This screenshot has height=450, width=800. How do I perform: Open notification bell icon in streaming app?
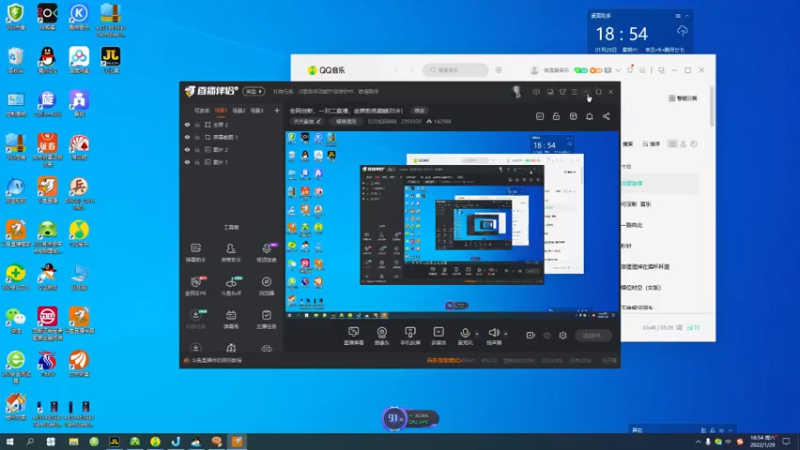tap(589, 116)
